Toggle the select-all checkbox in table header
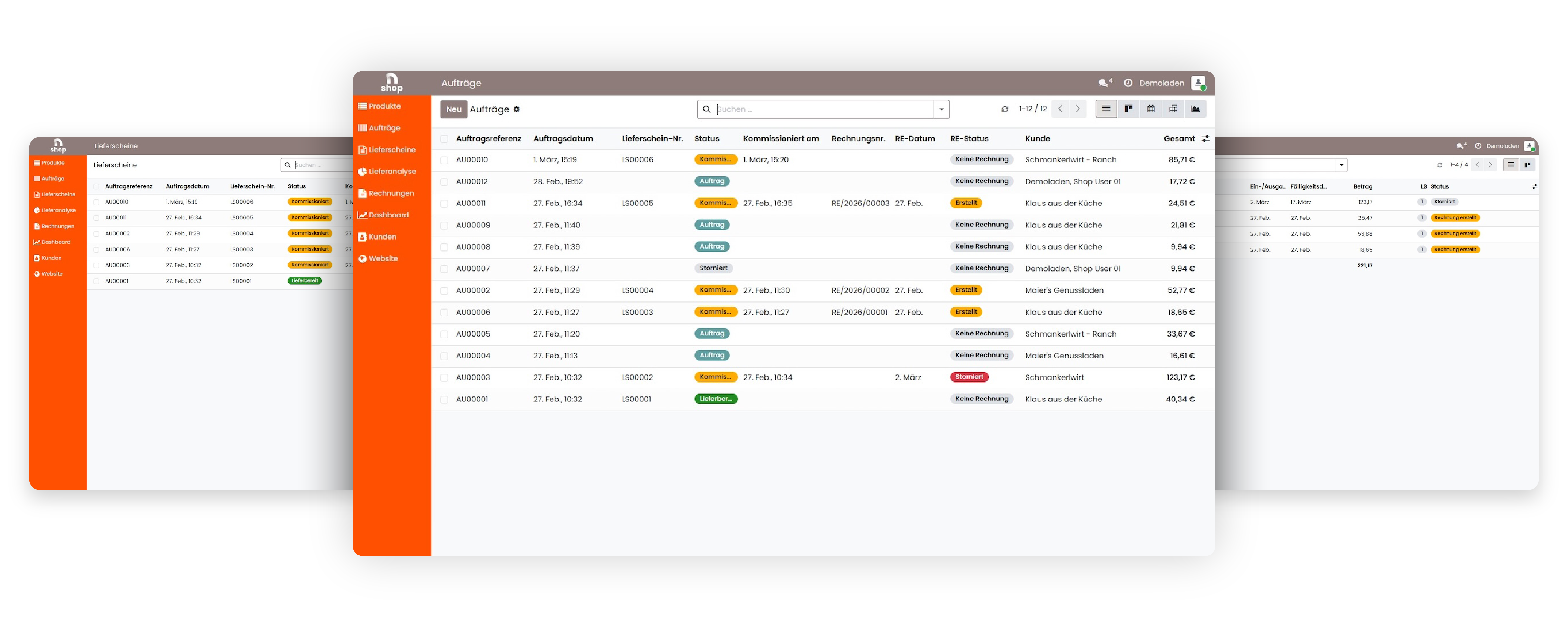The width and height of the screenshot is (1568, 627). pyautogui.click(x=444, y=139)
